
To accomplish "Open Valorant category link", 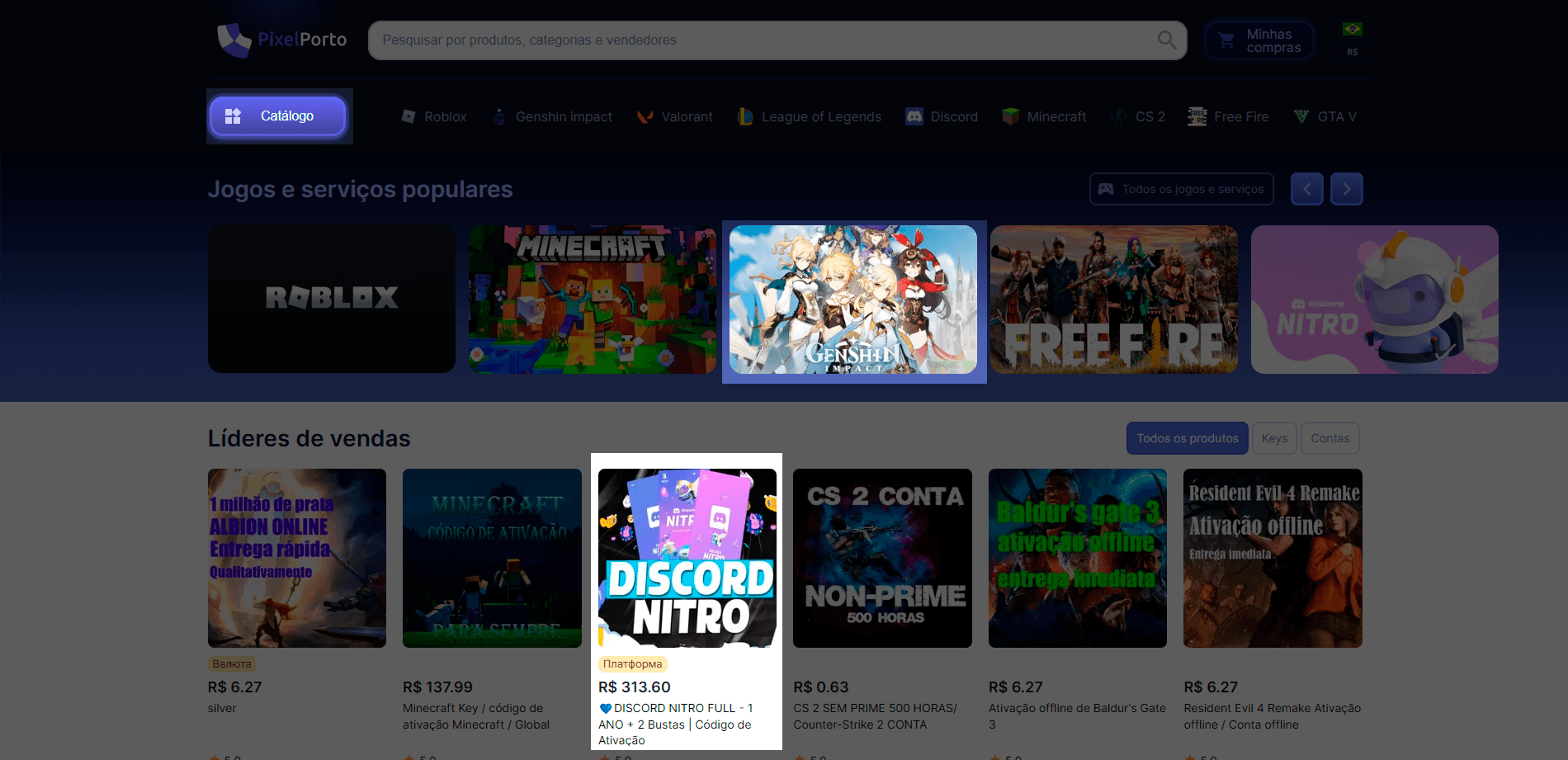I will [674, 117].
